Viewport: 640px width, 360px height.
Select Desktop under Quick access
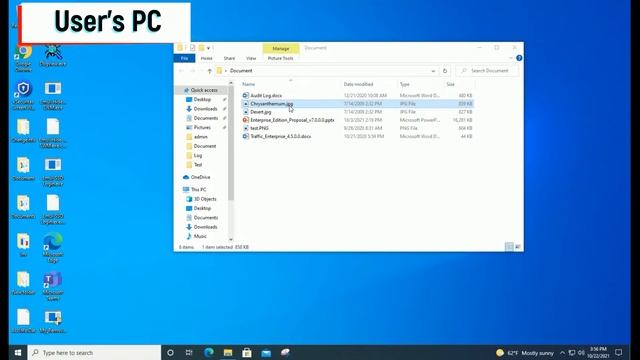(202, 99)
